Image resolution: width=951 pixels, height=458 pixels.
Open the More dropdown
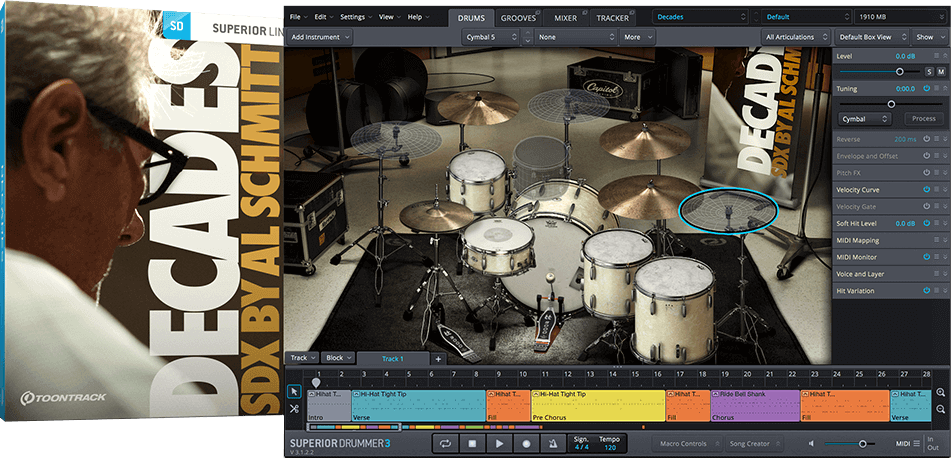637,37
